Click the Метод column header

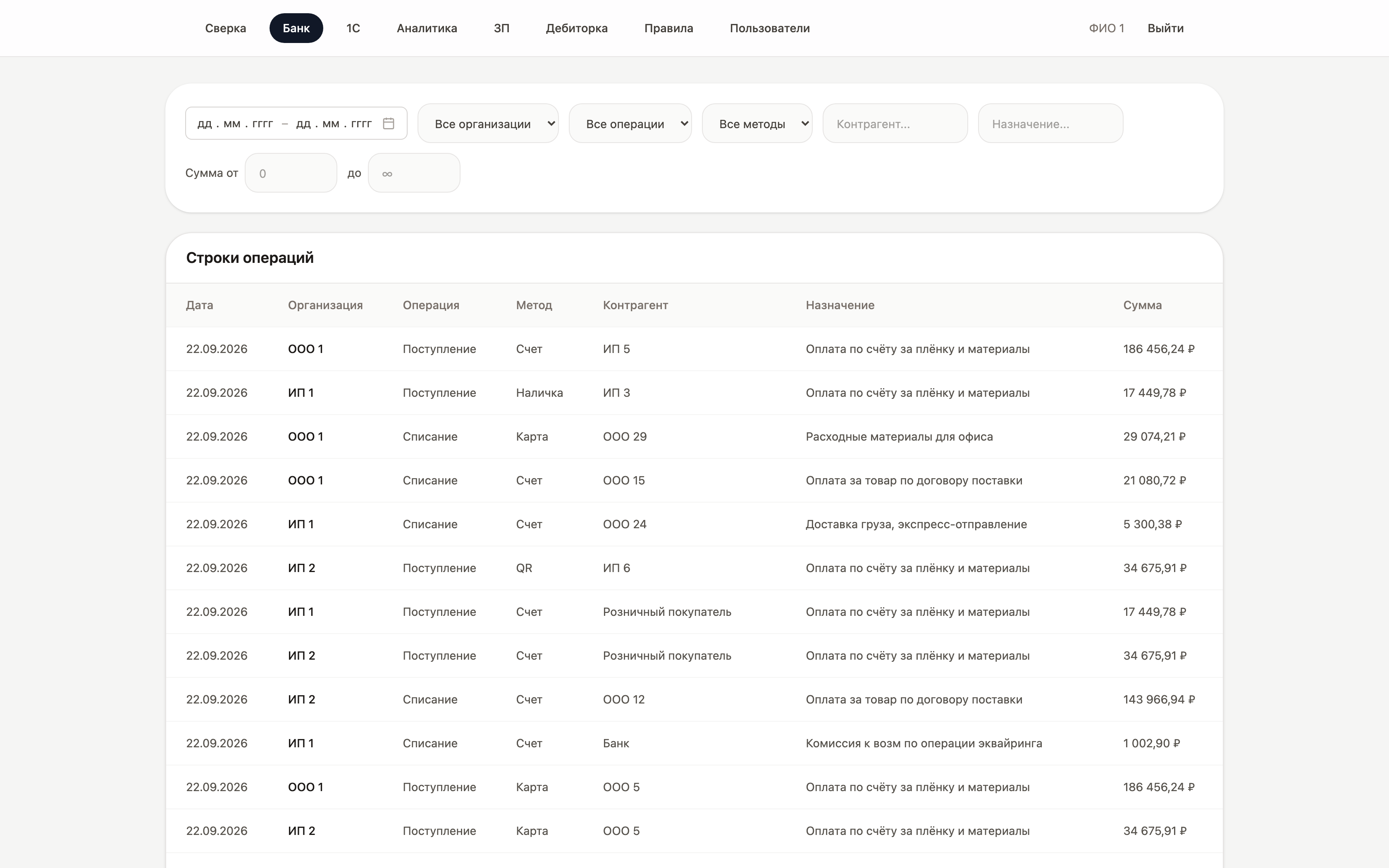point(534,305)
